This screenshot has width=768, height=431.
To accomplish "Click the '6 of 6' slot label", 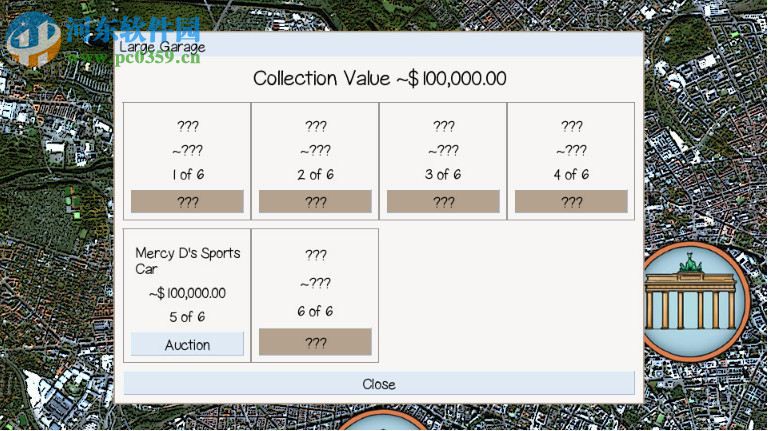I will (x=315, y=311).
